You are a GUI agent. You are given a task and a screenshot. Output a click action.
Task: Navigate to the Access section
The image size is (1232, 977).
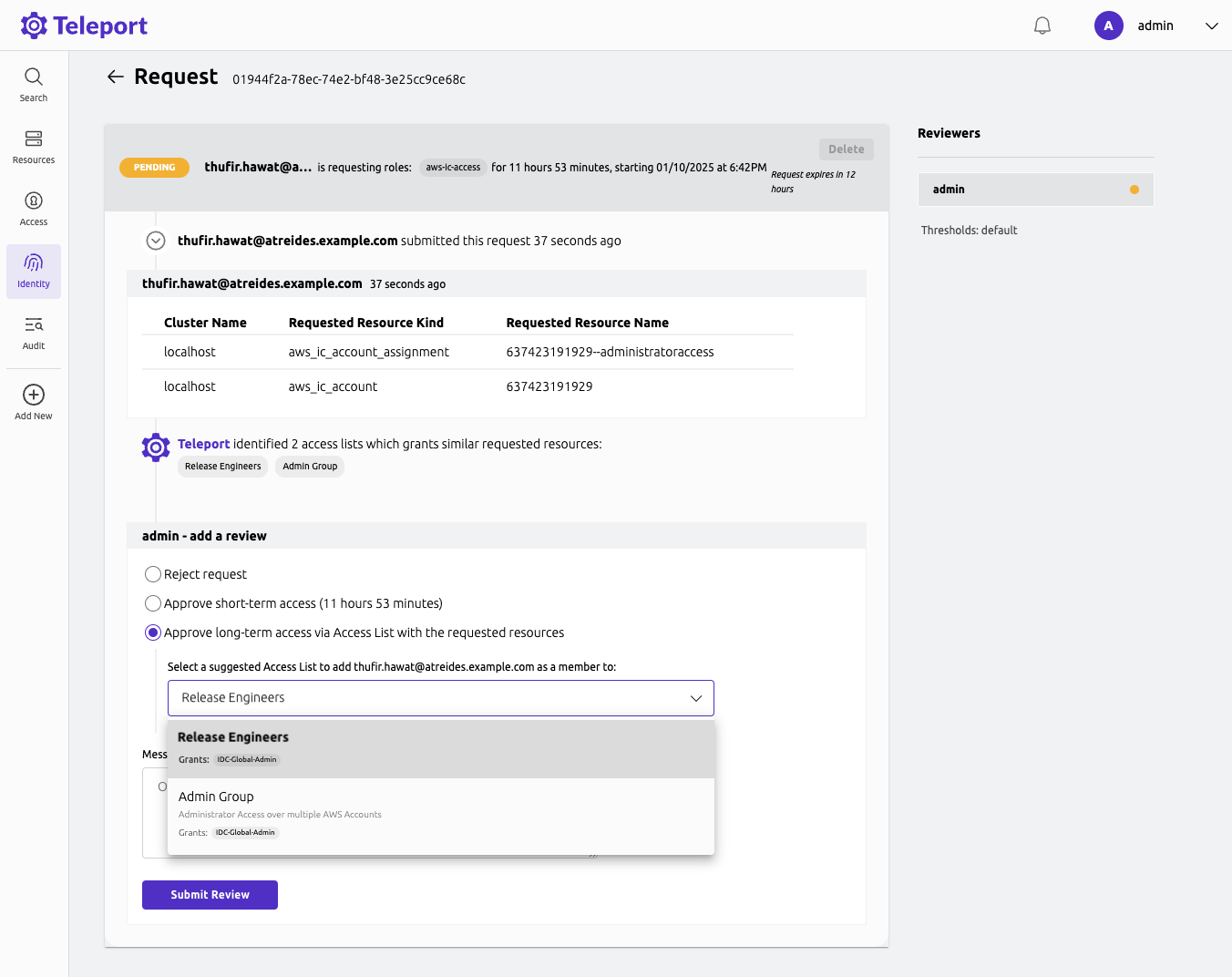[x=33, y=206]
